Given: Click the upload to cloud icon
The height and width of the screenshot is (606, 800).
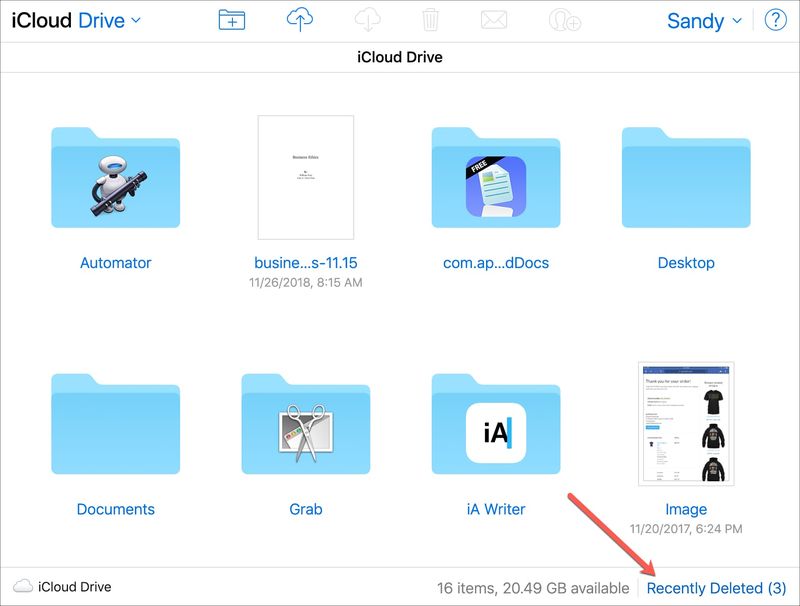Looking at the screenshot, I should pyautogui.click(x=299, y=20).
